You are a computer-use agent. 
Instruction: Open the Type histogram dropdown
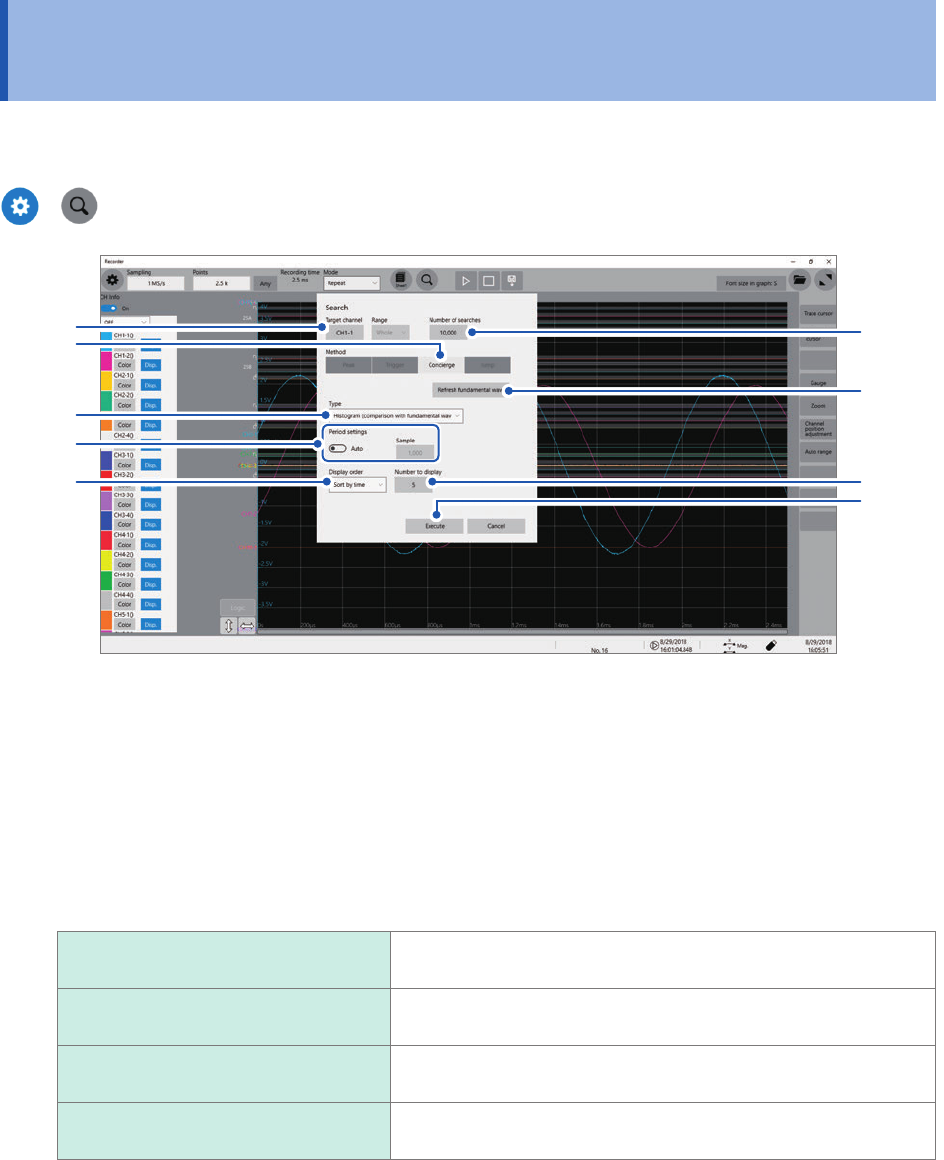396,416
